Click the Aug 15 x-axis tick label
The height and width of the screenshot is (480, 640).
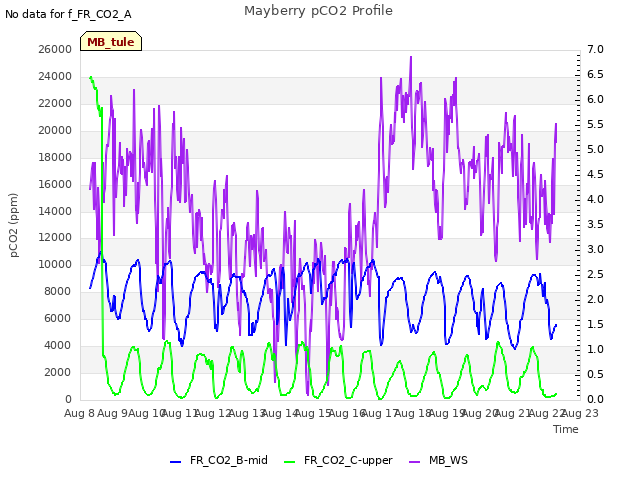(x=313, y=413)
